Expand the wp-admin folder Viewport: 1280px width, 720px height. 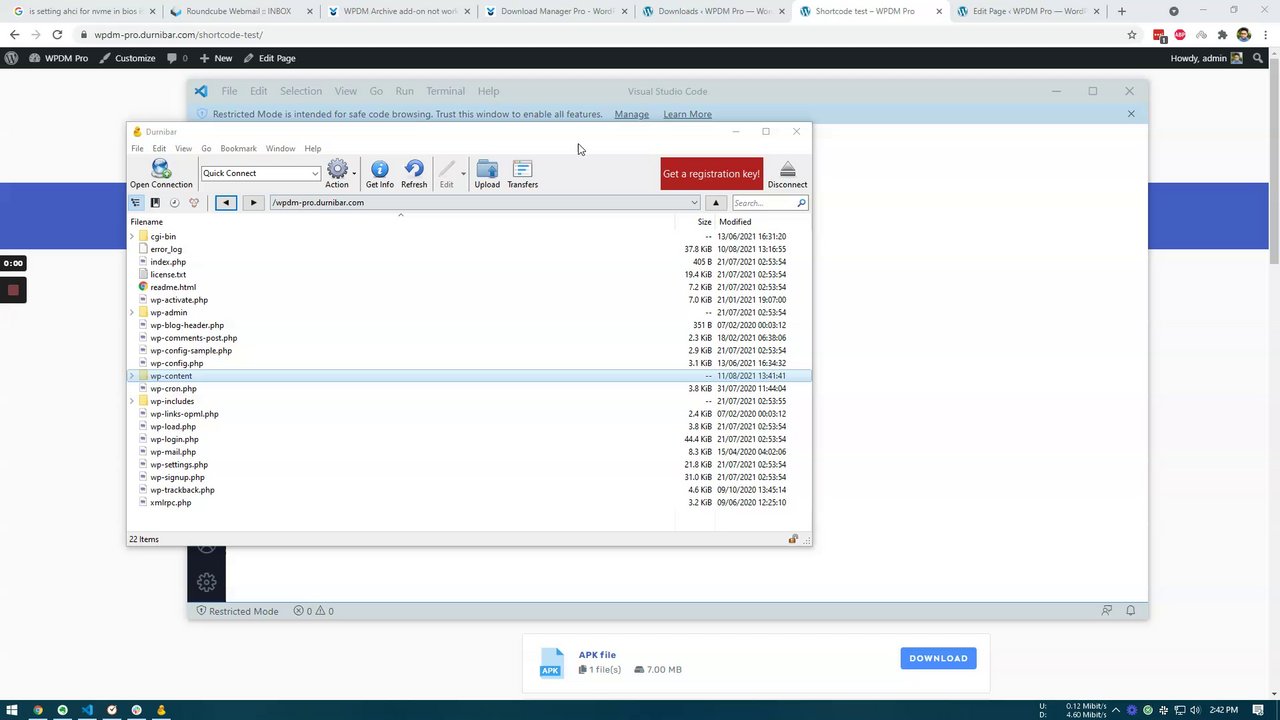[132, 313]
